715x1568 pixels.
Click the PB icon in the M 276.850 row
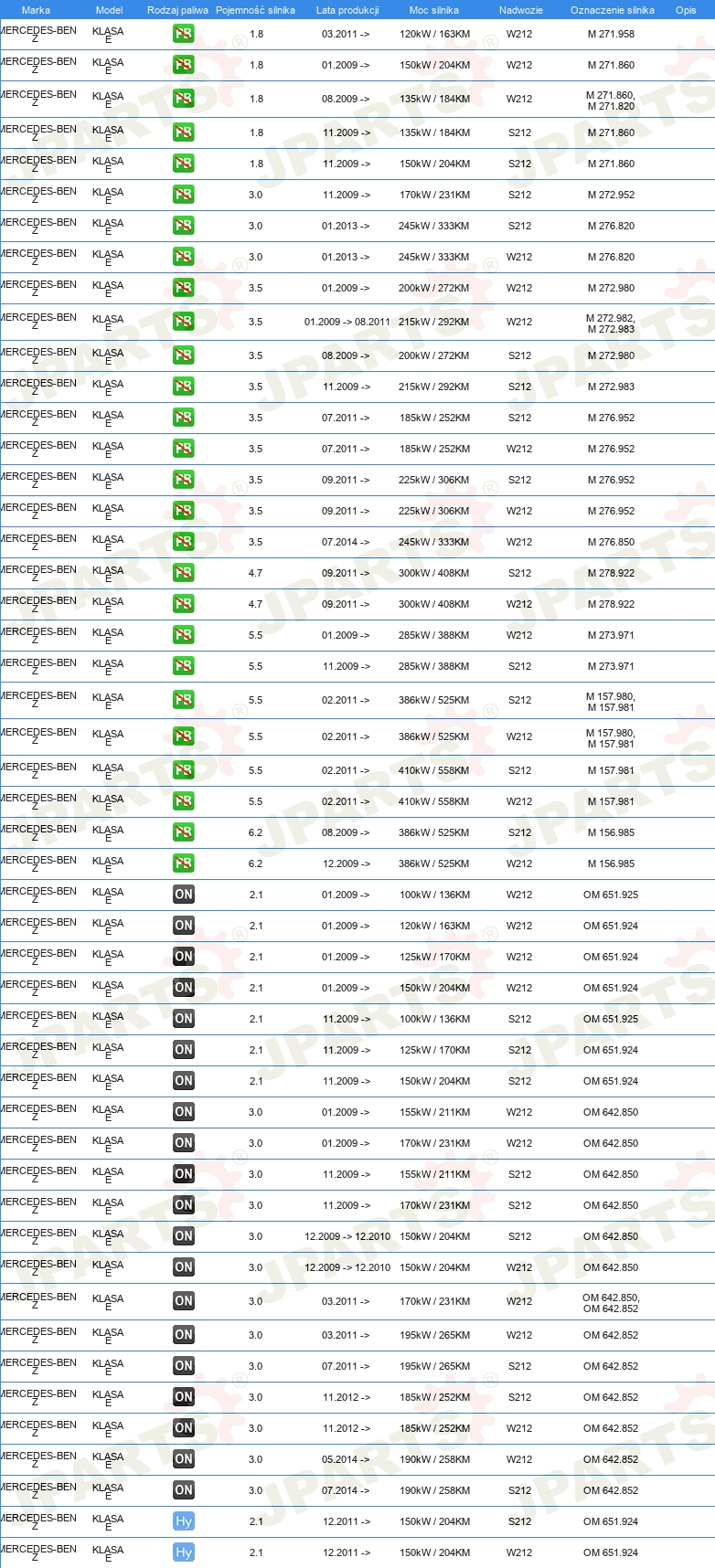183,542
